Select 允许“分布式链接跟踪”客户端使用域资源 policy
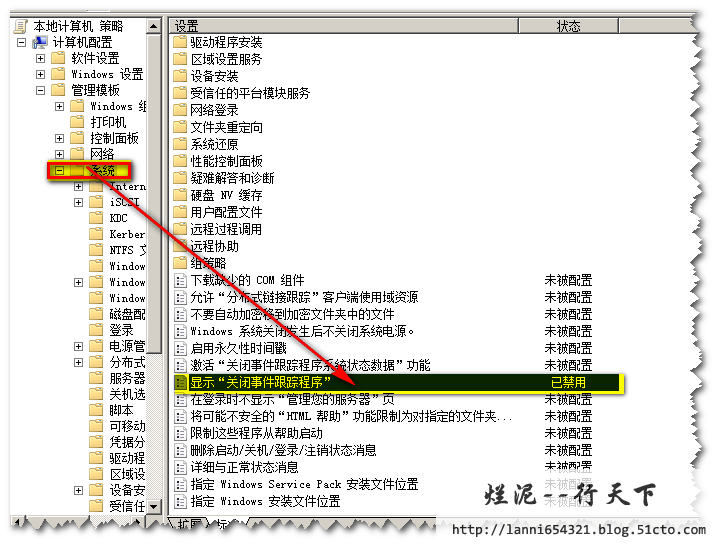 [x=304, y=298]
